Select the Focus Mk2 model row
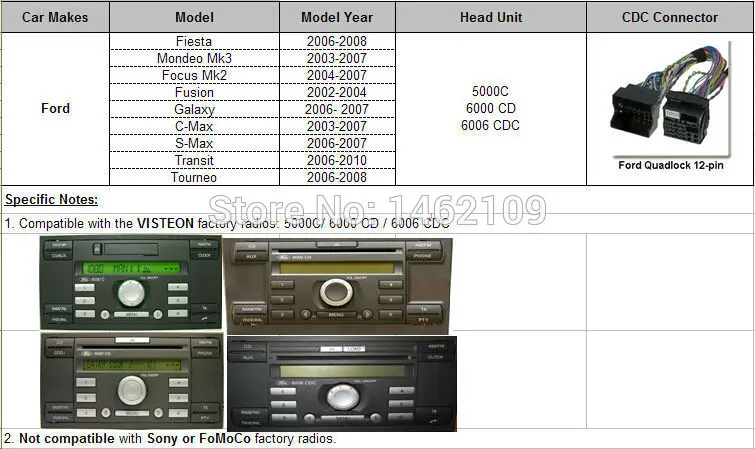Image resolution: width=755 pixels, height=449 pixels. pos(194,75)
